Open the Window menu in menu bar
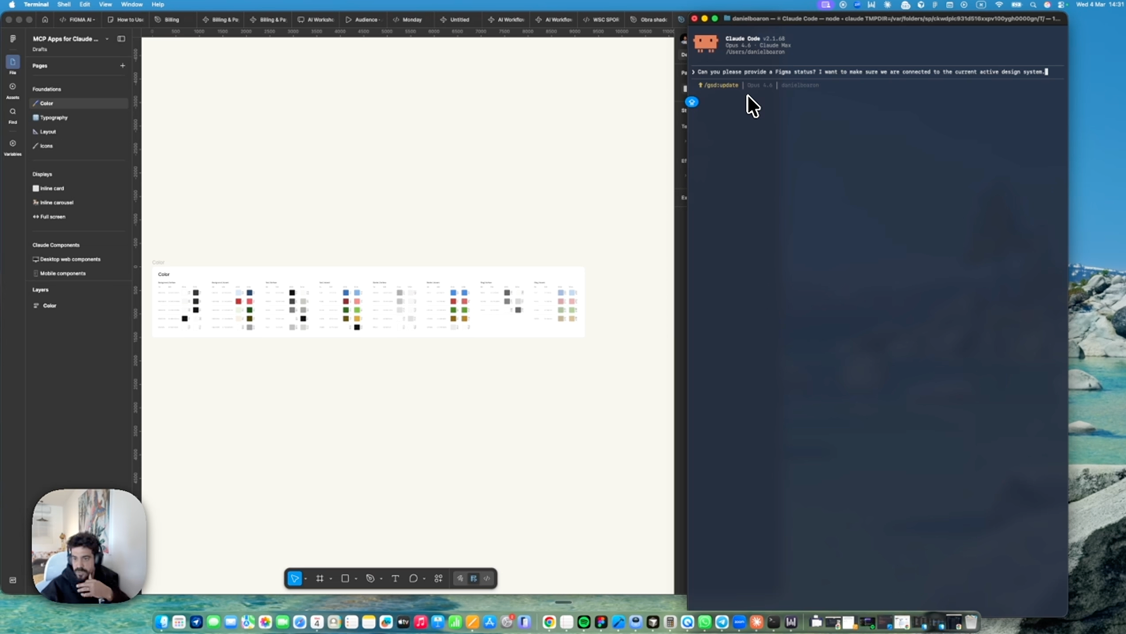The image size is (1126, 634). [131, 4]
